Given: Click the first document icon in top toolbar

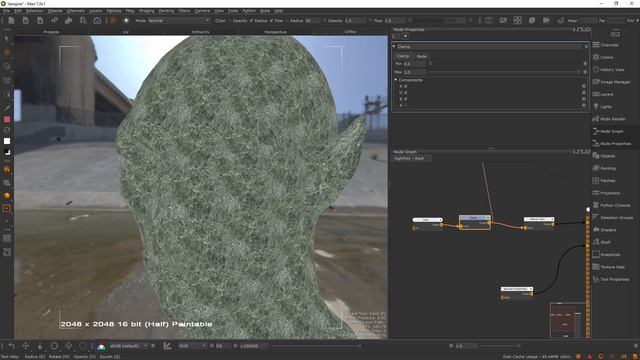Looking at the screenshot, I should click(11, 20).
